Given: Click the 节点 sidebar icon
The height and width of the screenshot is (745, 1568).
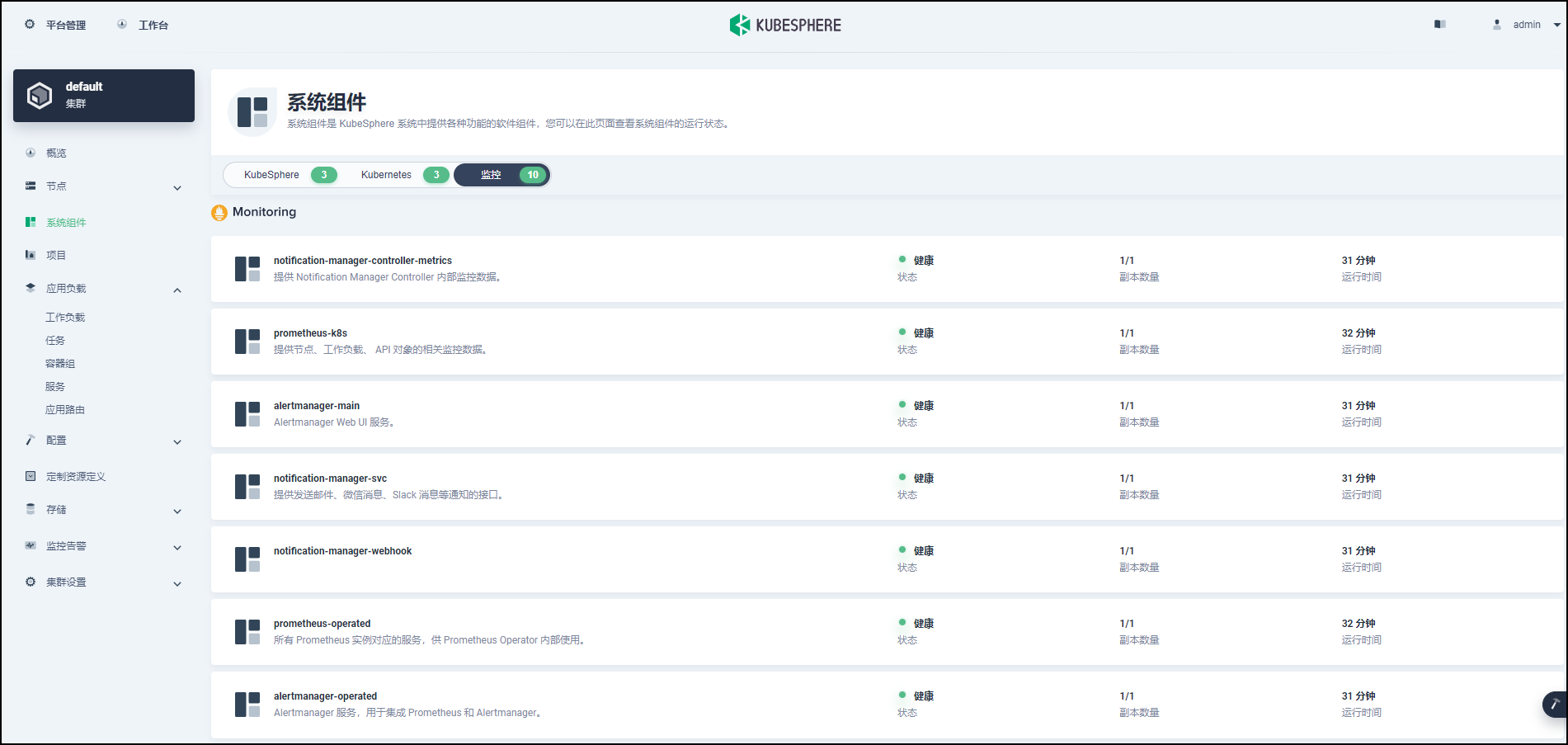Looking at the screenshot, I should pos(31,186).
